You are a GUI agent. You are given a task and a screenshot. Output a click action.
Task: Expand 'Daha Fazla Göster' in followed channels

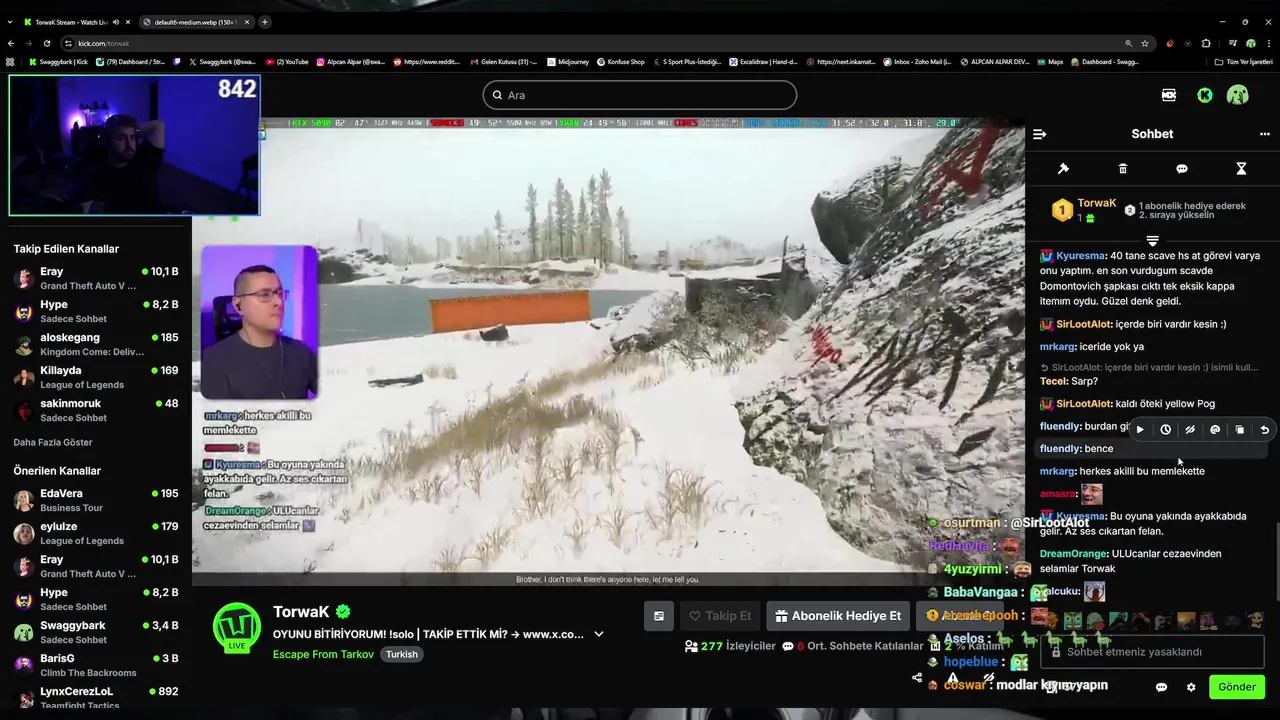tap(53, 442)
